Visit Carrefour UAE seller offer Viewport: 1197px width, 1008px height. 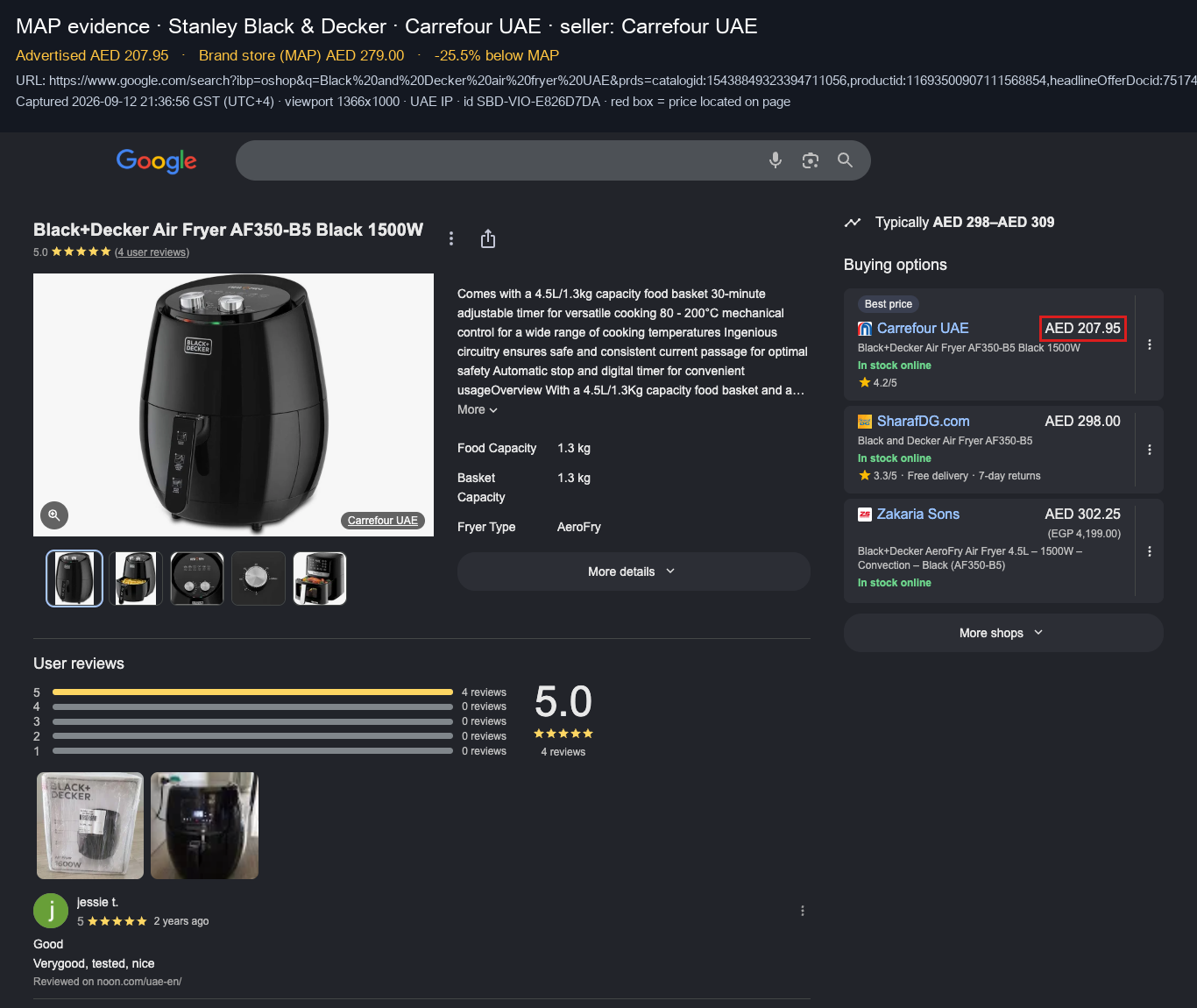point(923,328)
